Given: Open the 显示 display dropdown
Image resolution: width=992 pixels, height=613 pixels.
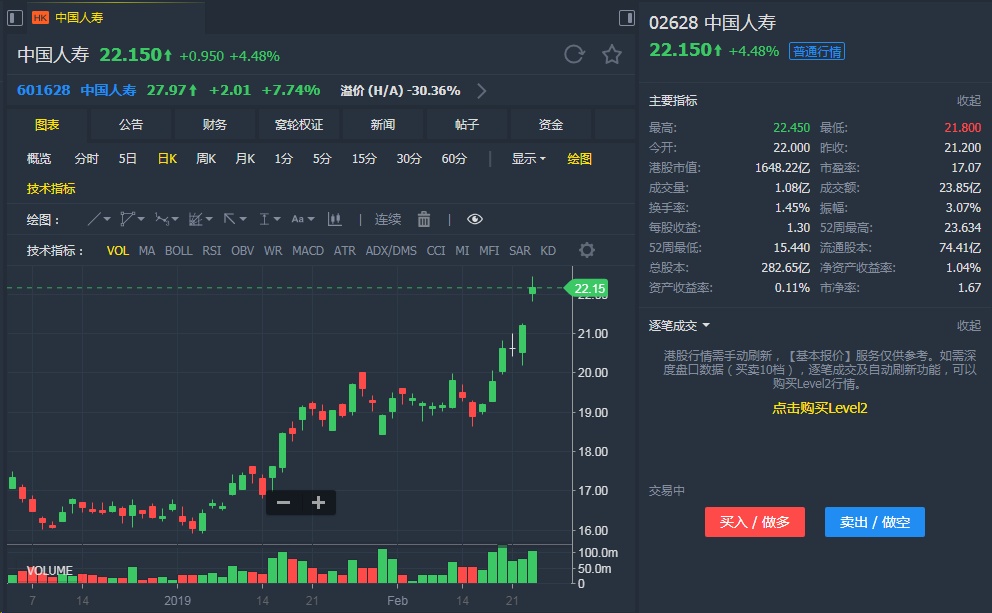Looking at the screenshot, I should (x=528, y=158).
